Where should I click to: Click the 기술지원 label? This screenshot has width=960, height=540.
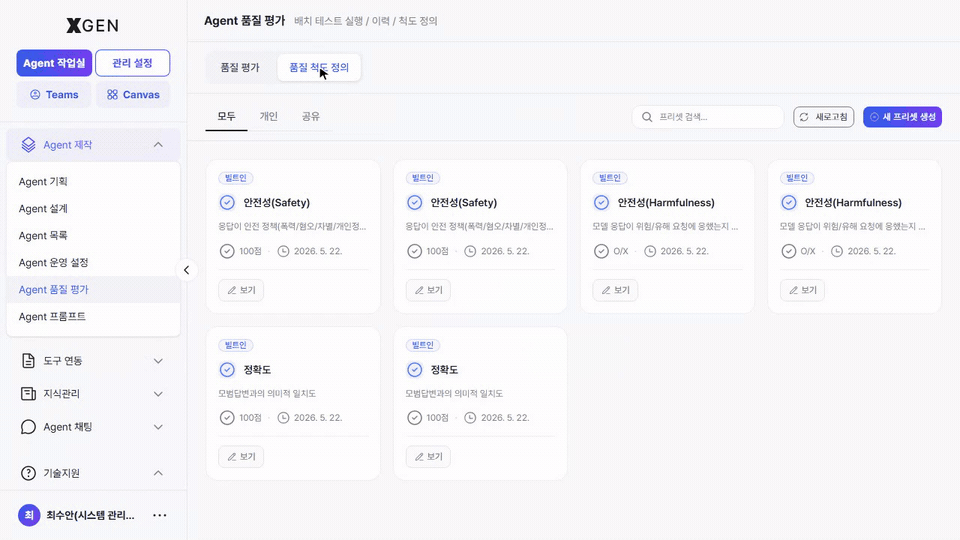[61, 473]
